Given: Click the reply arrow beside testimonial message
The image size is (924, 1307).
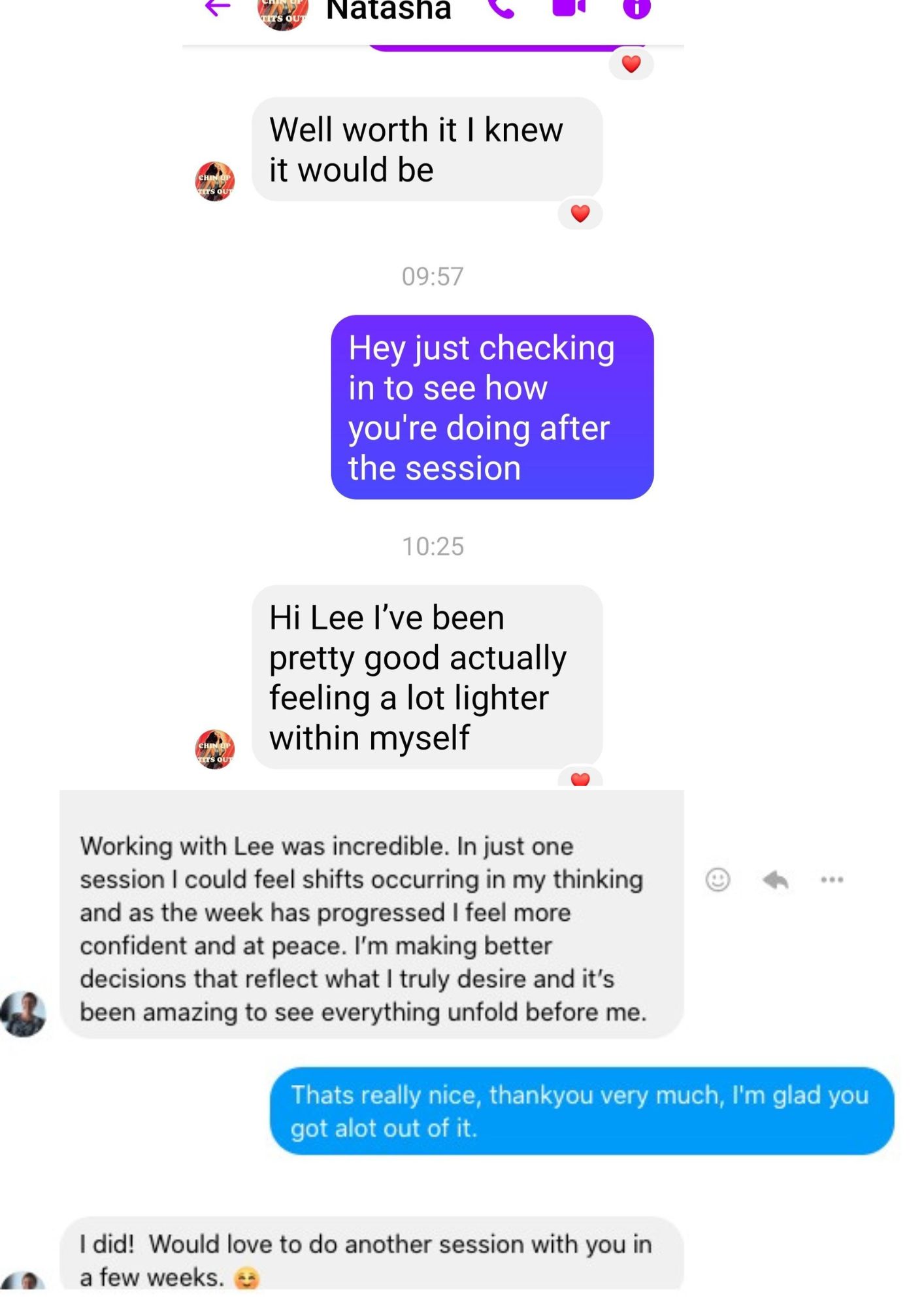Looking at the screenshot, I should click(776, 880).
